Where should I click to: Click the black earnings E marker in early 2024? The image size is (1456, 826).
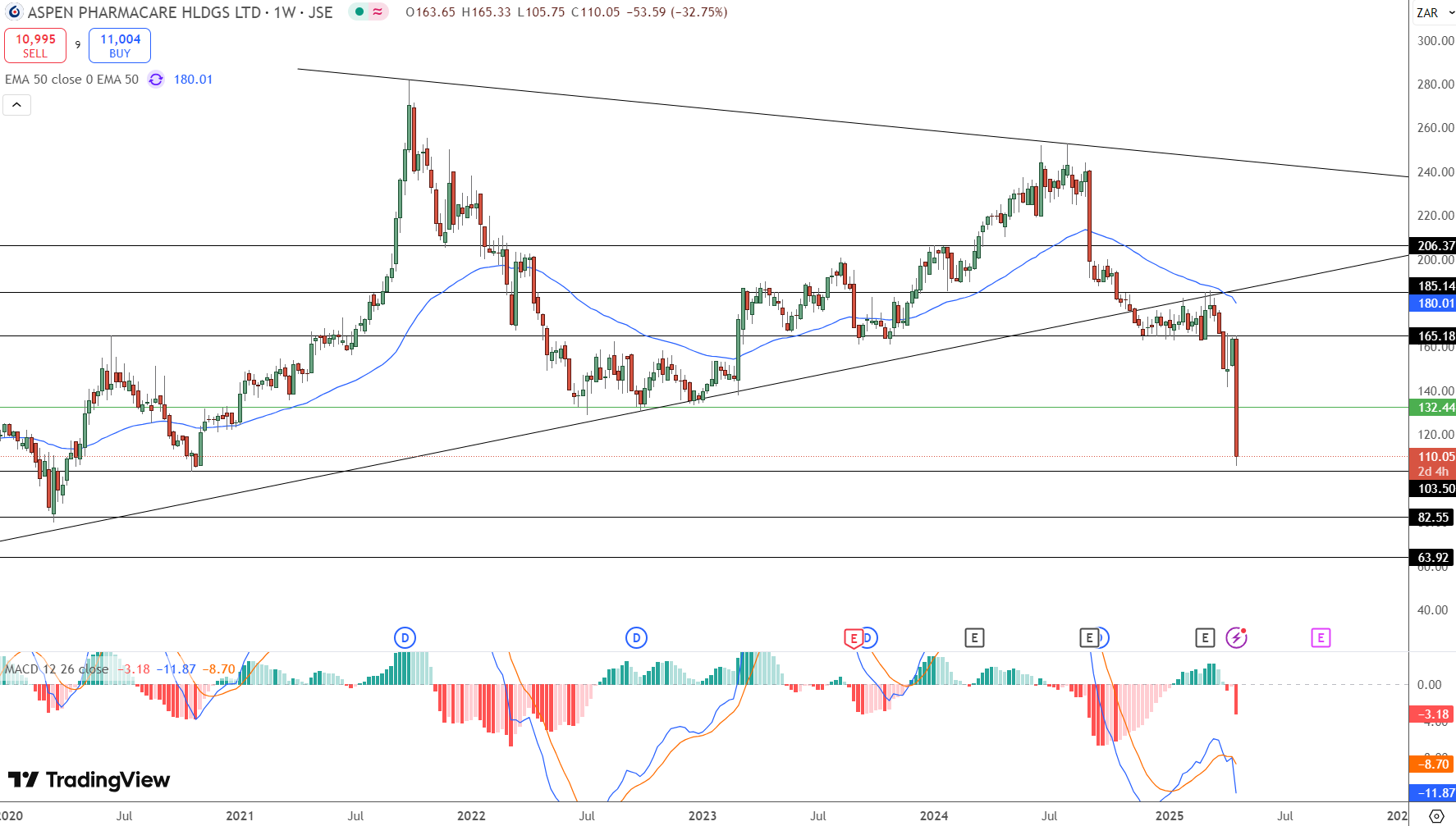click(x=974, y=637)
